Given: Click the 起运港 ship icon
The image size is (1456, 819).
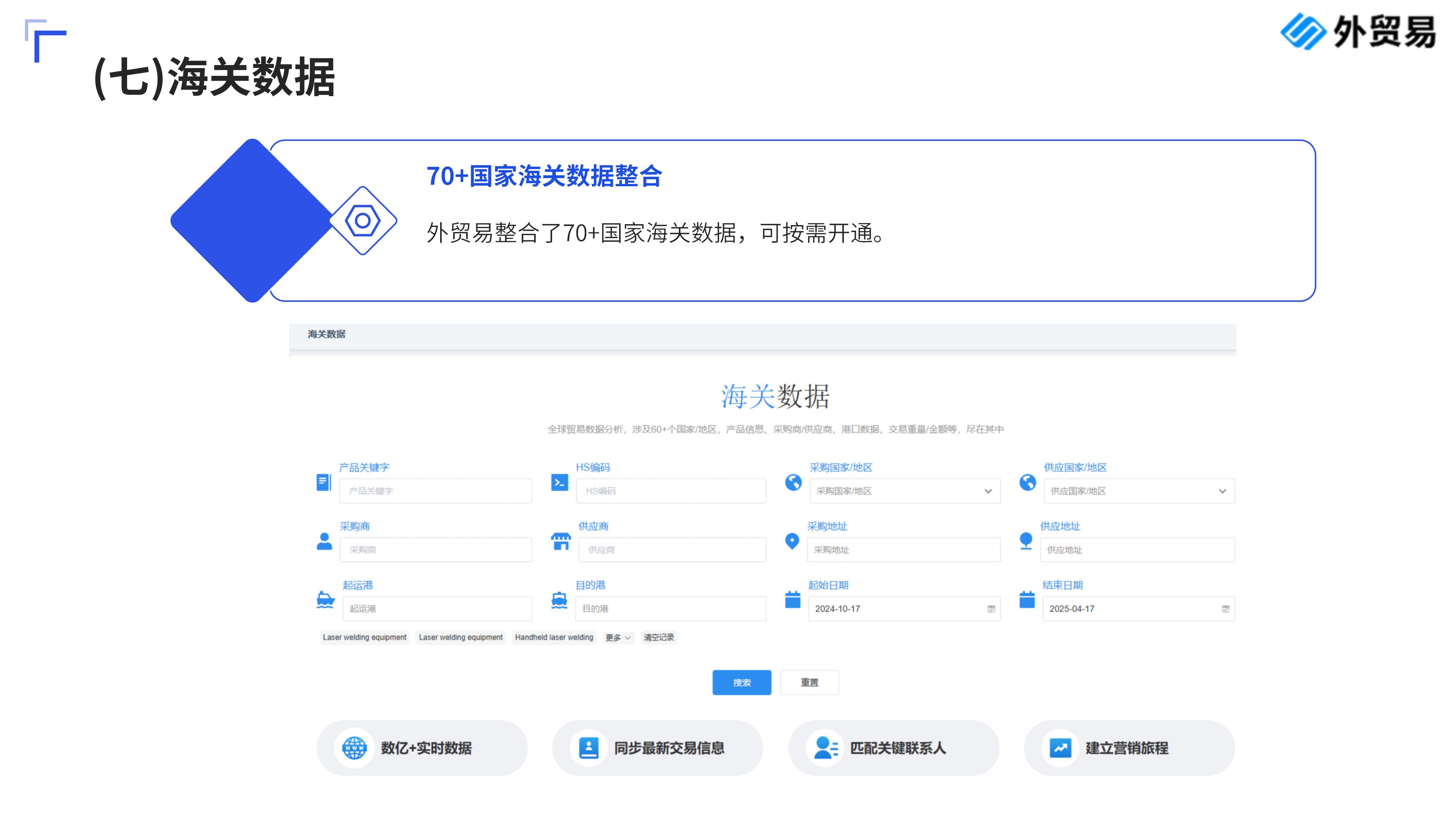Looking at the screenshot, I should click(x=325, y=600).
